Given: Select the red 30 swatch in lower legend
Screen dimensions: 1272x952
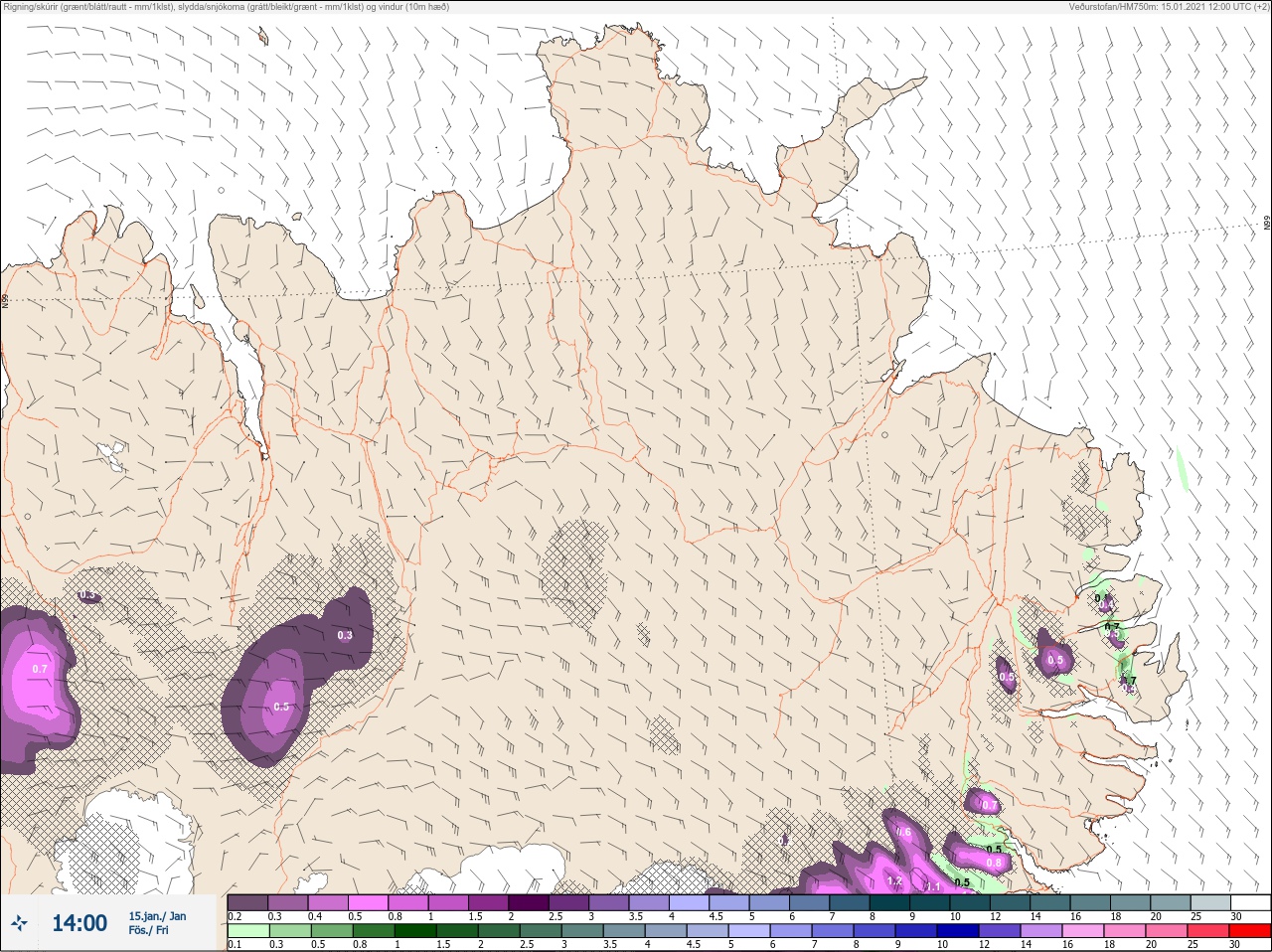Looking at the screenshot, I should [1249, 931].
